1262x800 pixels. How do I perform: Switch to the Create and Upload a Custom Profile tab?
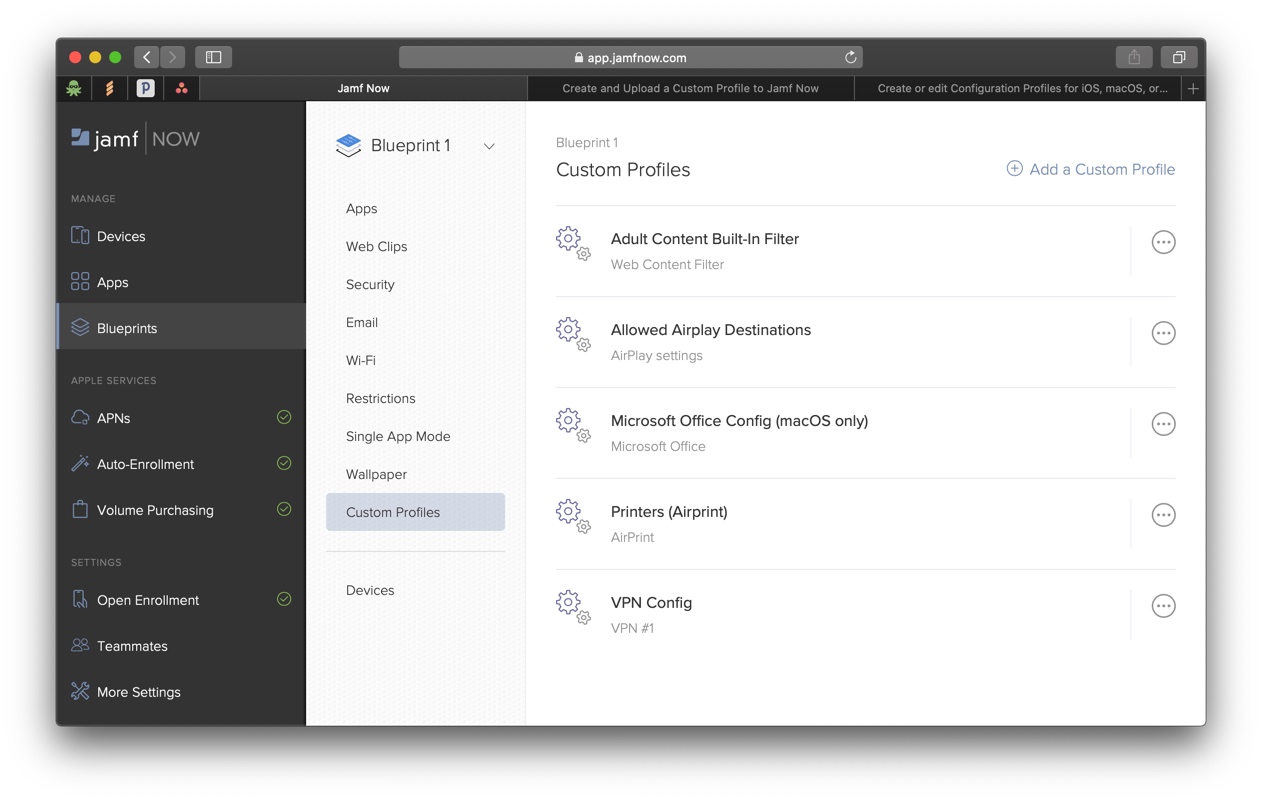click(690, 88)
